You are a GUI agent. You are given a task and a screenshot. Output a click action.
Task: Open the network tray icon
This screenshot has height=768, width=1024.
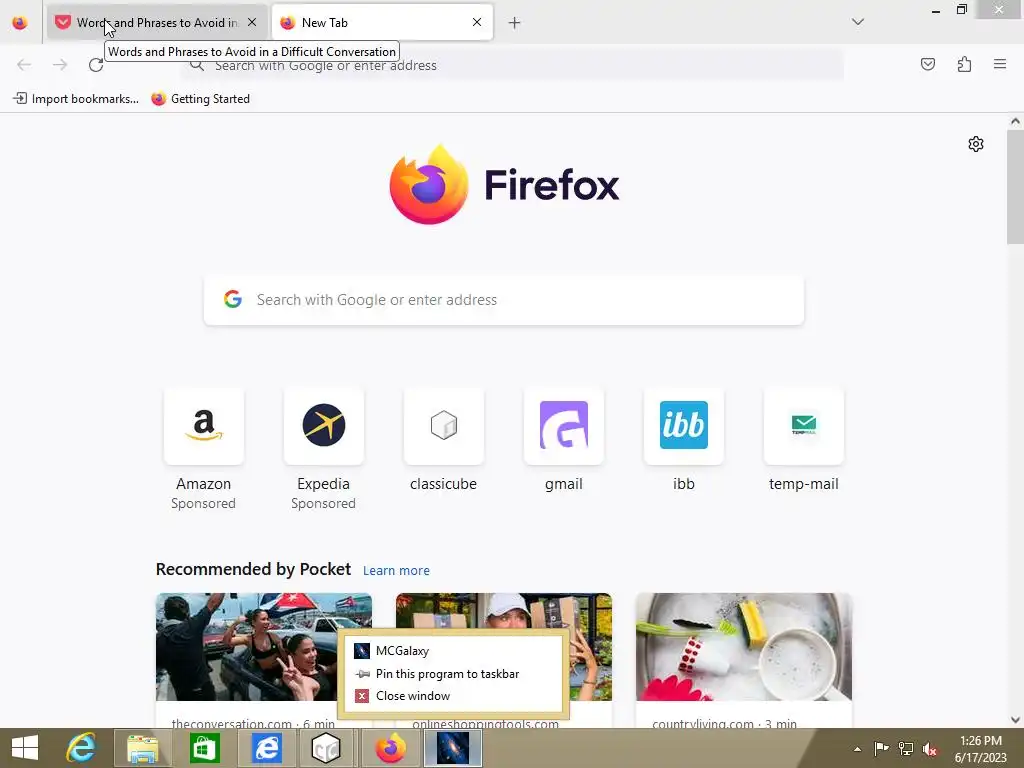(906, 749)
